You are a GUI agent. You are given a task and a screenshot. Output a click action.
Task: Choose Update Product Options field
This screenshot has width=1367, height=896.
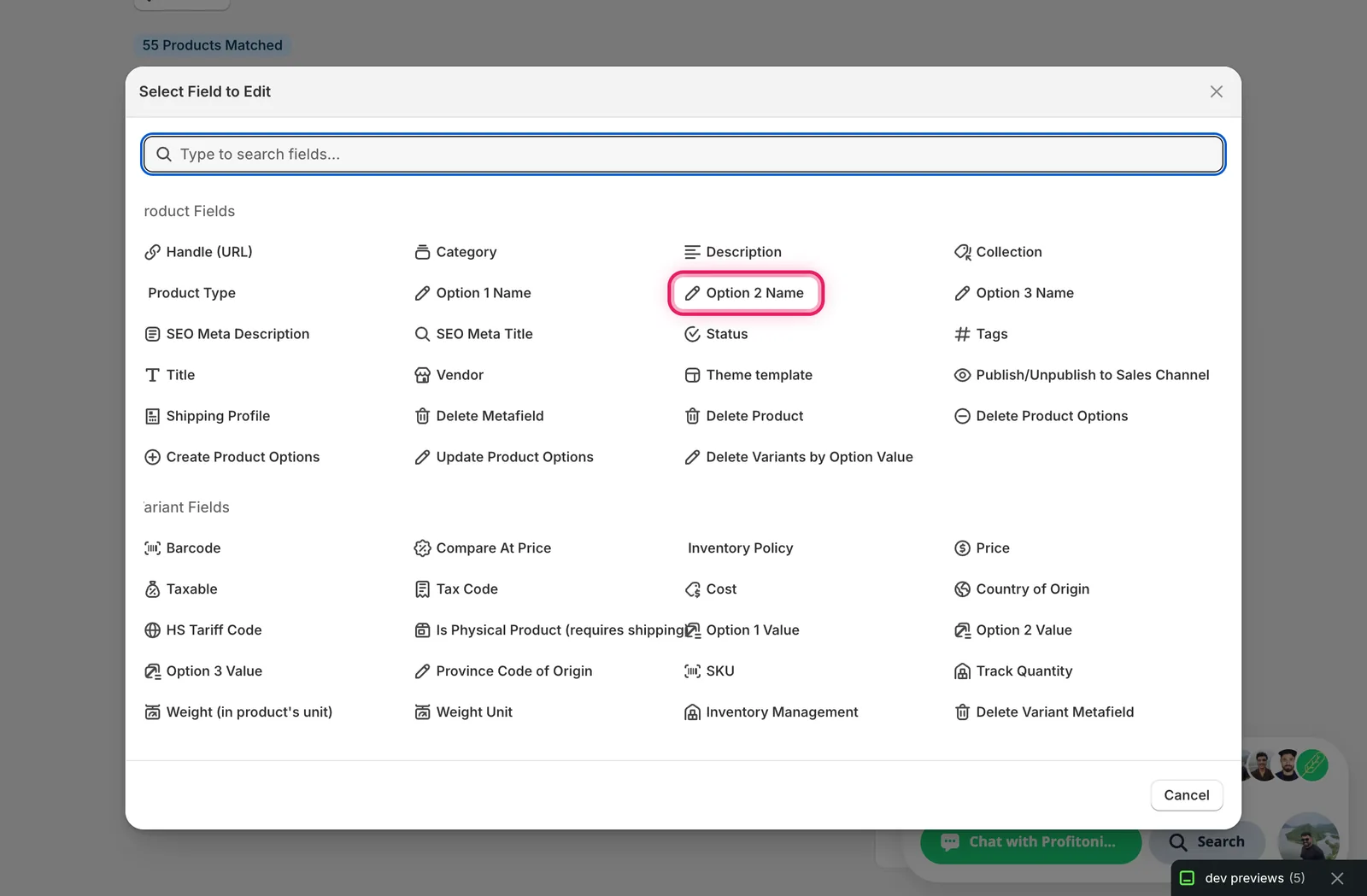[504, 457]
